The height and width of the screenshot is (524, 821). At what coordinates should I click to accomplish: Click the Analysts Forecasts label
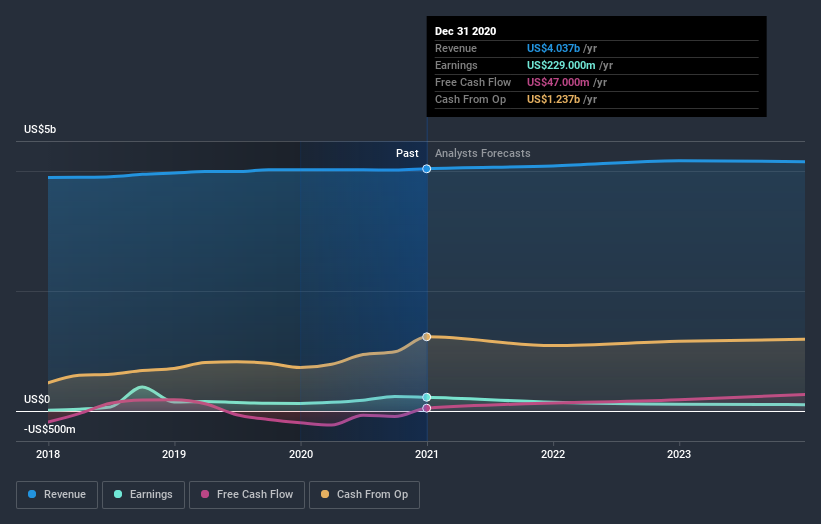[x=483, y=153]
